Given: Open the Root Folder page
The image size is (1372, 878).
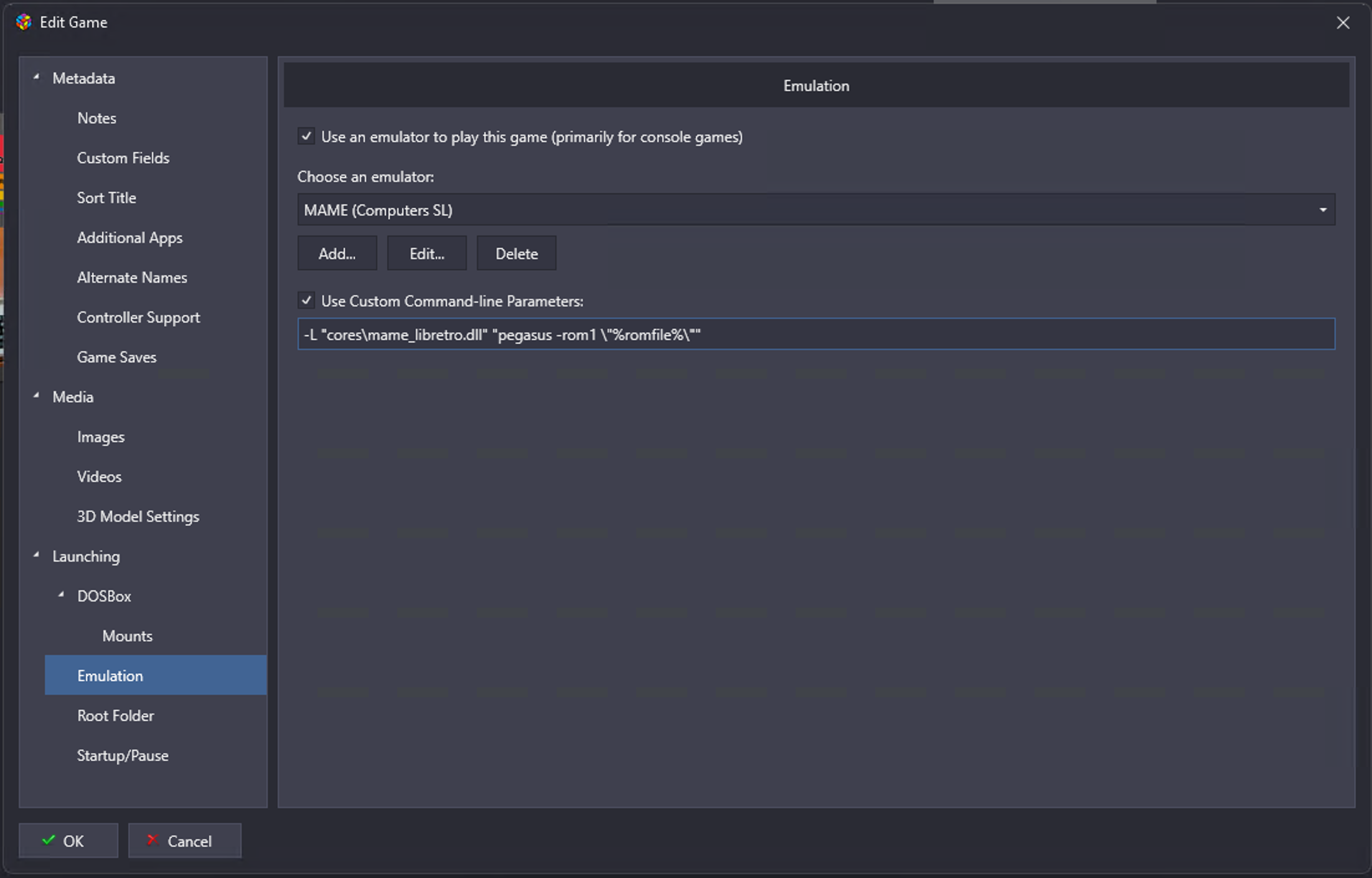Looking at the screenshot, I should click(115, 716).
